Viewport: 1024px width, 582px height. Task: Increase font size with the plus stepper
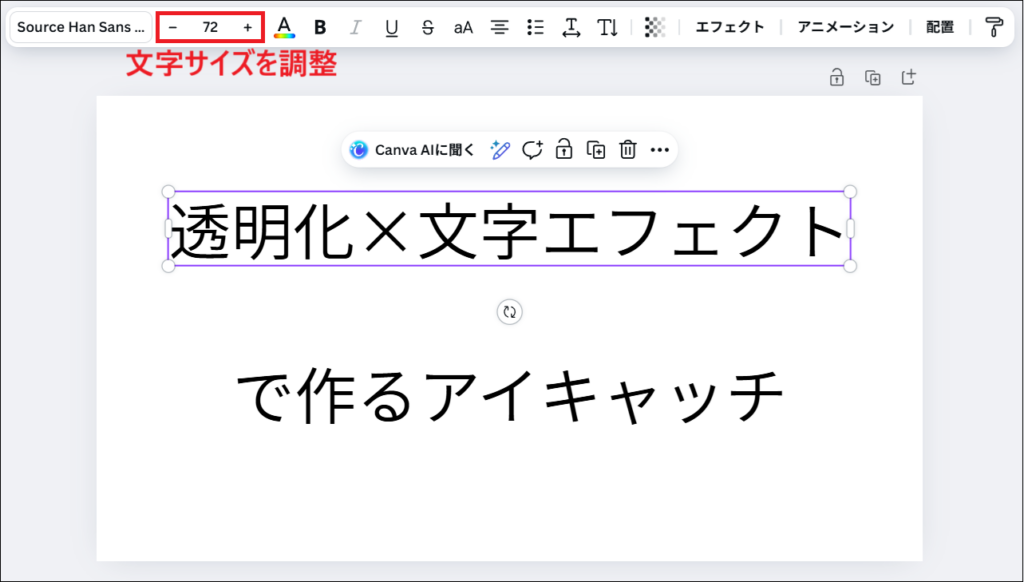click(248, 27)
